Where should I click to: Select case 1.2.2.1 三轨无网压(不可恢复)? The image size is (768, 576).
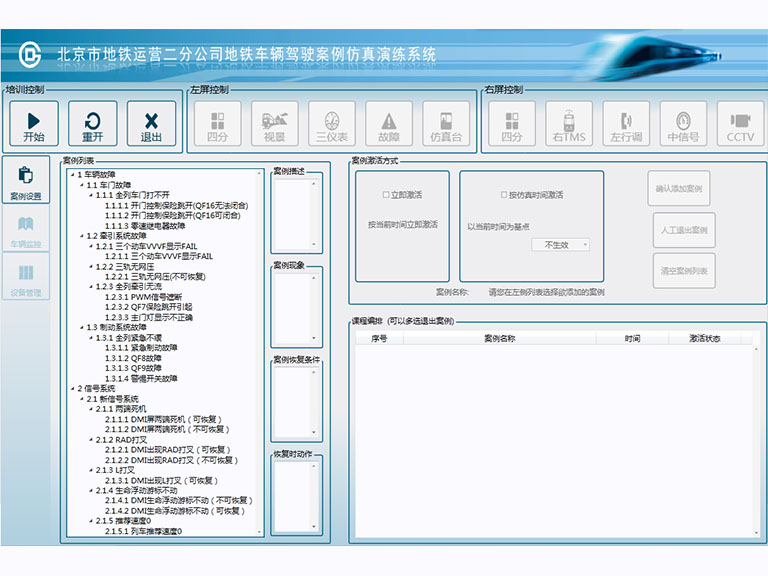pyautogui.click(x=155, y=277)
